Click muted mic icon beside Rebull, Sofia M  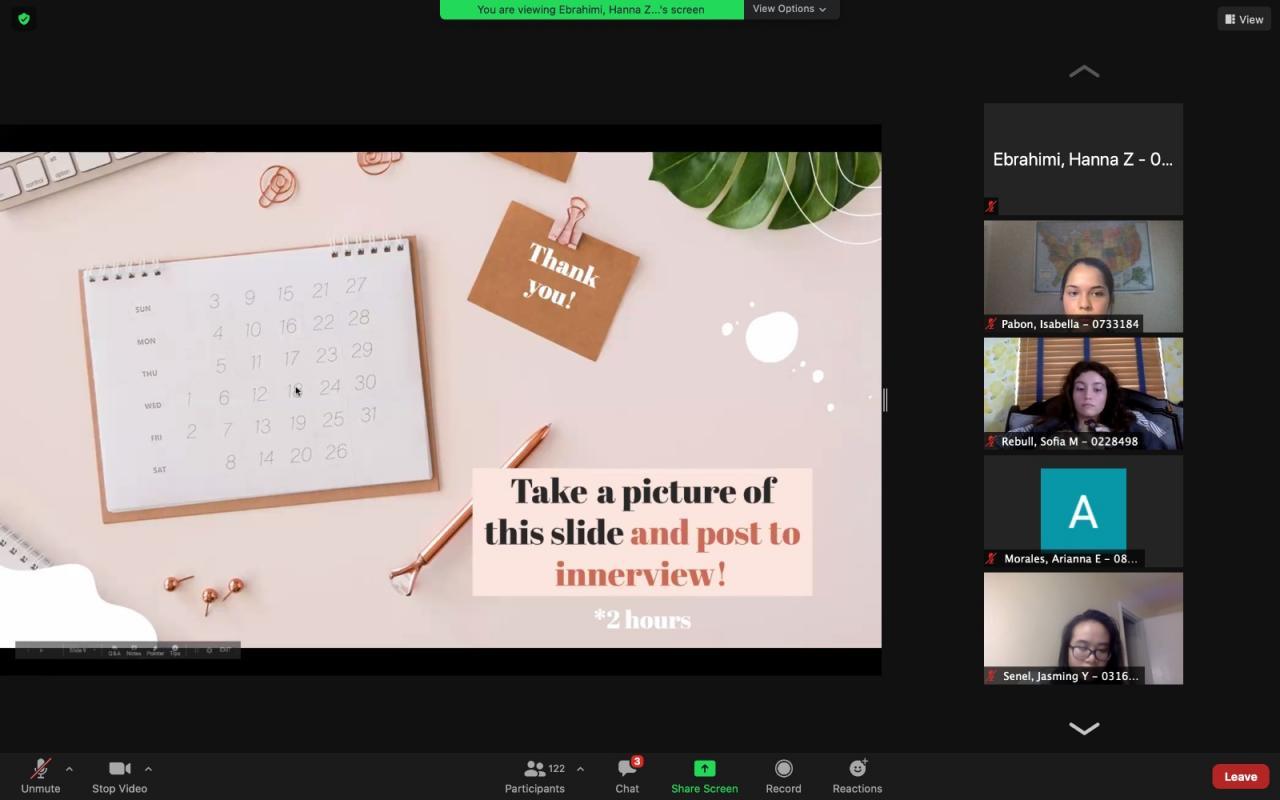992,441
